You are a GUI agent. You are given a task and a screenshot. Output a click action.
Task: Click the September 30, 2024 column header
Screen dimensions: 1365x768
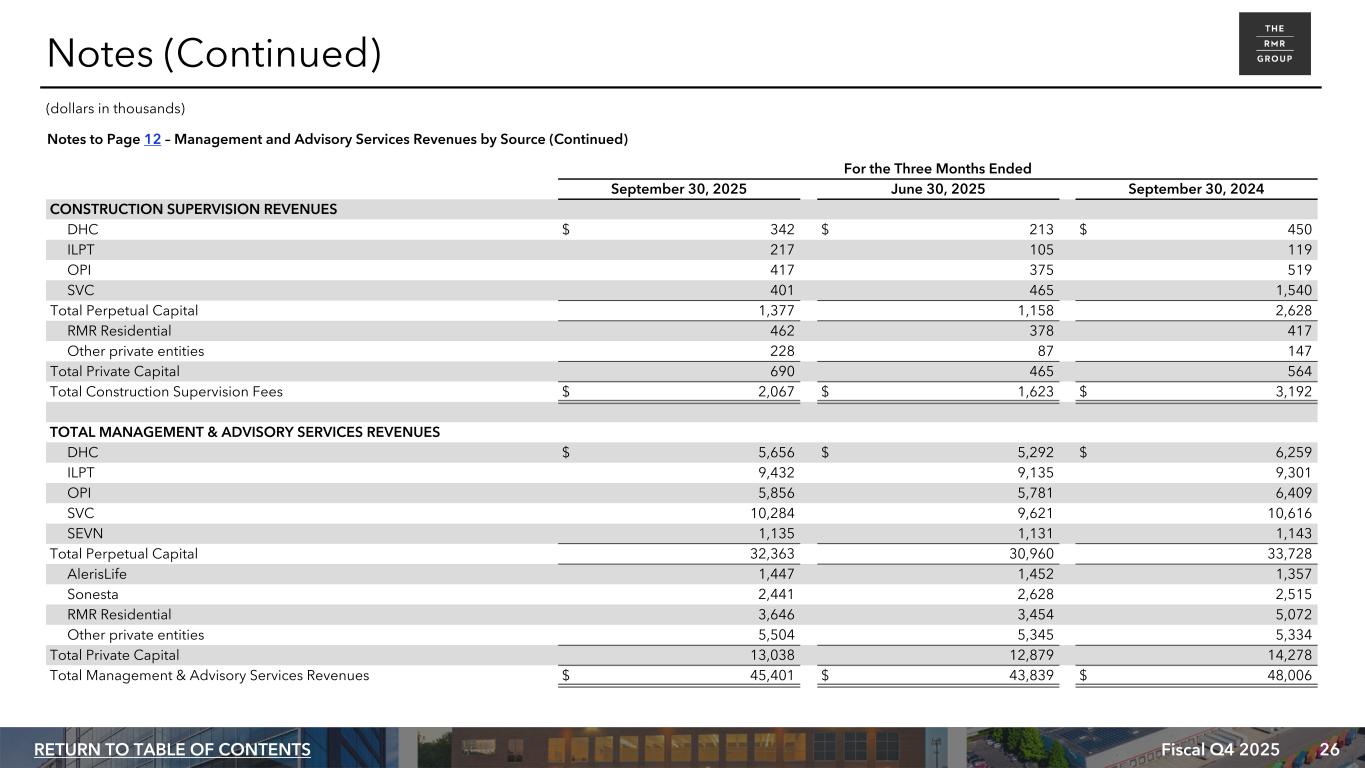tap(1195, 189)
